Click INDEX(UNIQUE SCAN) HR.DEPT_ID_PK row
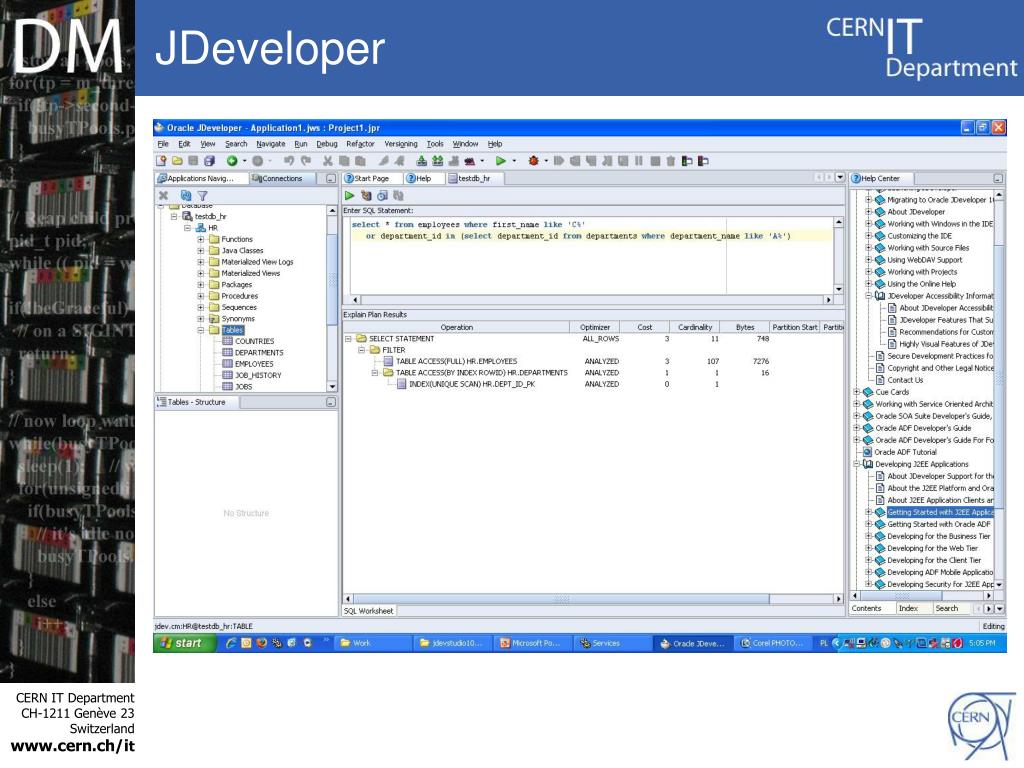 point(594,384)
